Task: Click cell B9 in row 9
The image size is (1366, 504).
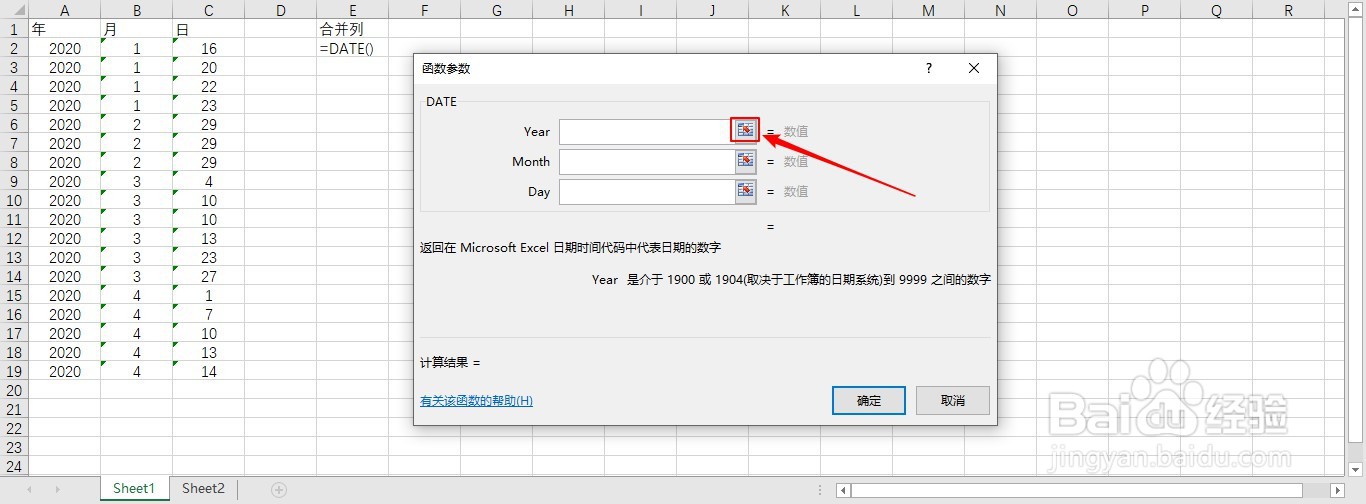Action: 136,181
